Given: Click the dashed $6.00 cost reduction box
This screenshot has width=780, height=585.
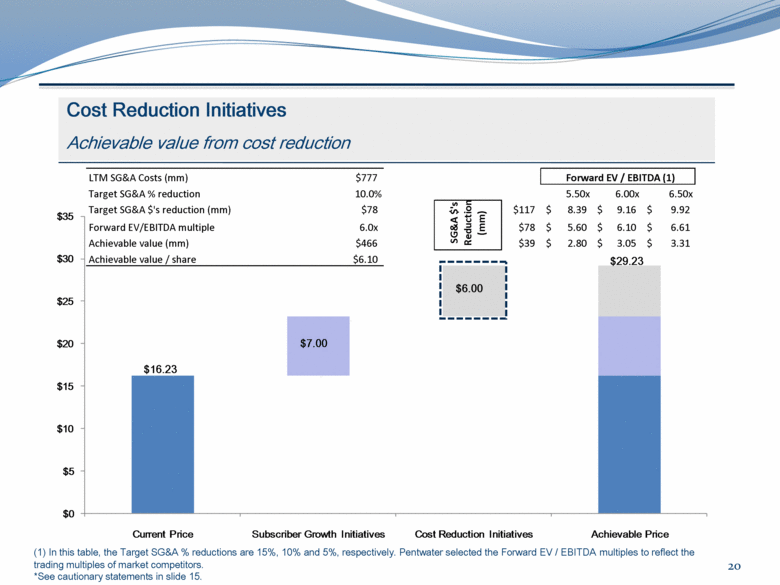Looking at the screenshot, I should pos(470,290).
